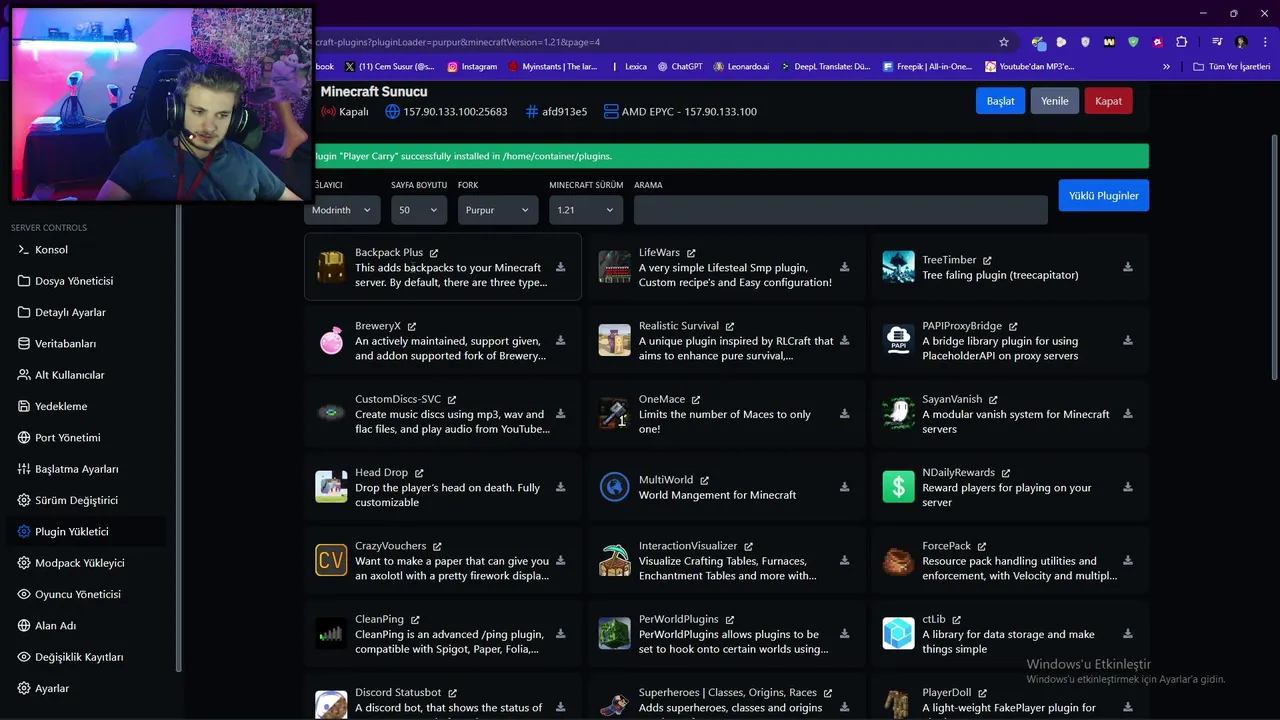Click the Yenile restart button
1280x720 pixels.
tap(1055, 101)
